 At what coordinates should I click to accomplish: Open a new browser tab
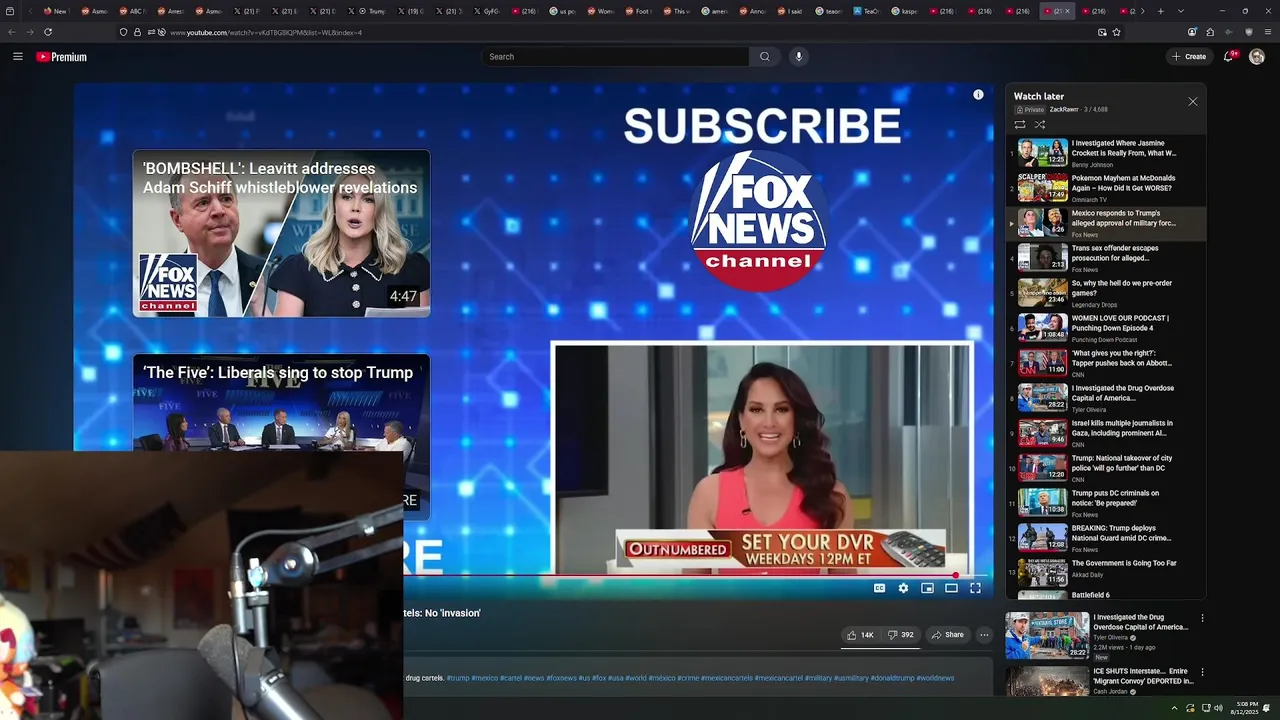[1160, 11]
